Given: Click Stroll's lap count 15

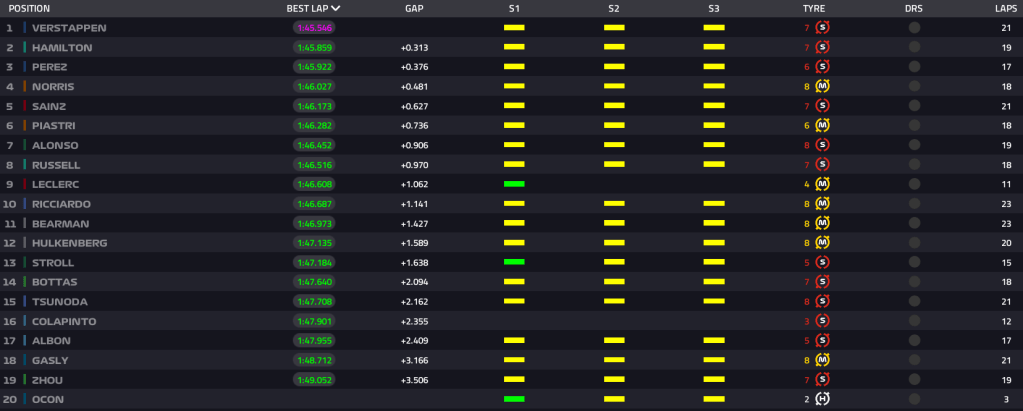Looking at the screenshot, I should (x=1006, y=263).
